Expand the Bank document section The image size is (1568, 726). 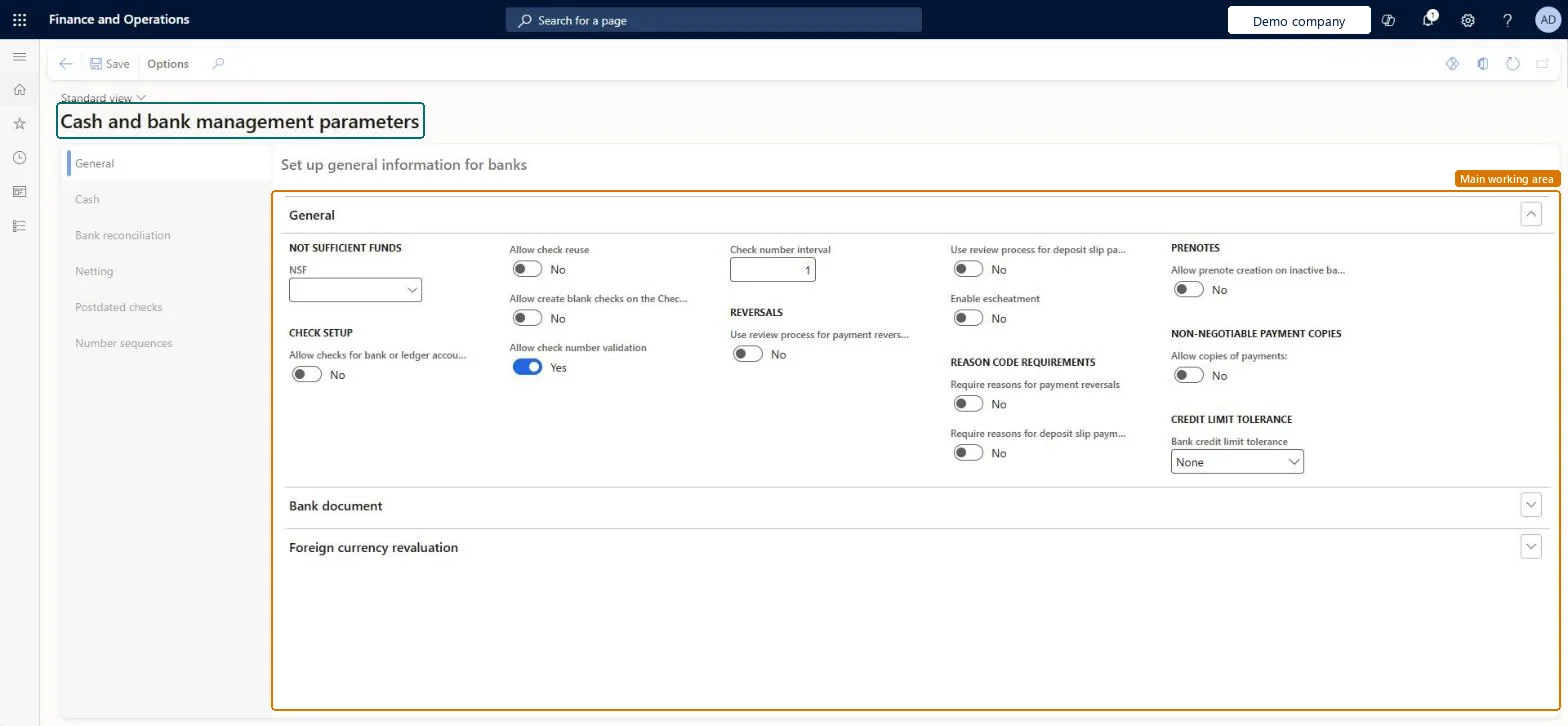pos(1531,505)
